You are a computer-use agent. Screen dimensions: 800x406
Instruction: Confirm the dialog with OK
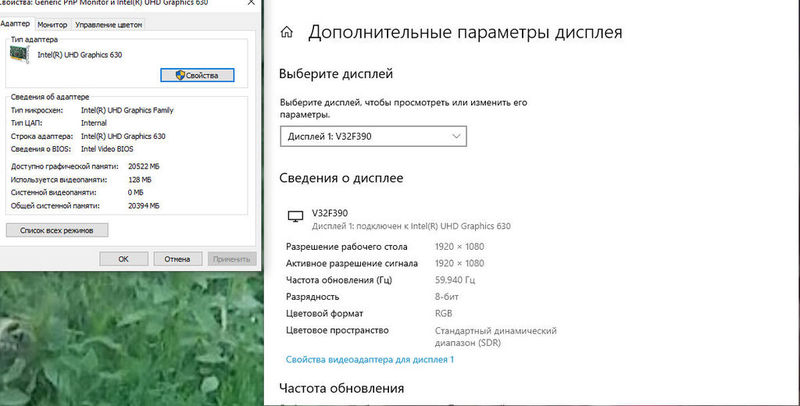tap(123, 258)
